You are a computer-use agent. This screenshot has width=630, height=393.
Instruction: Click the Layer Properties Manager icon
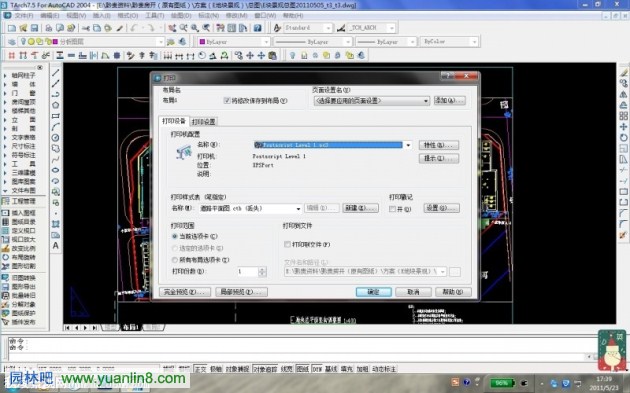pyautogui.click(x=12, y=42)
